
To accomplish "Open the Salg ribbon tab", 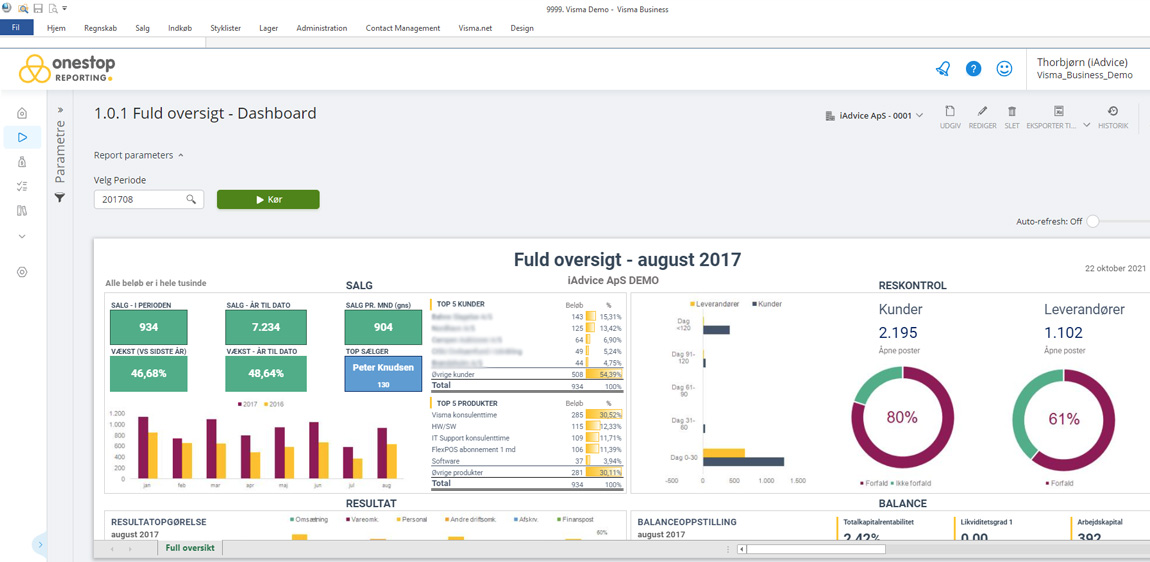I will point(143,28).
